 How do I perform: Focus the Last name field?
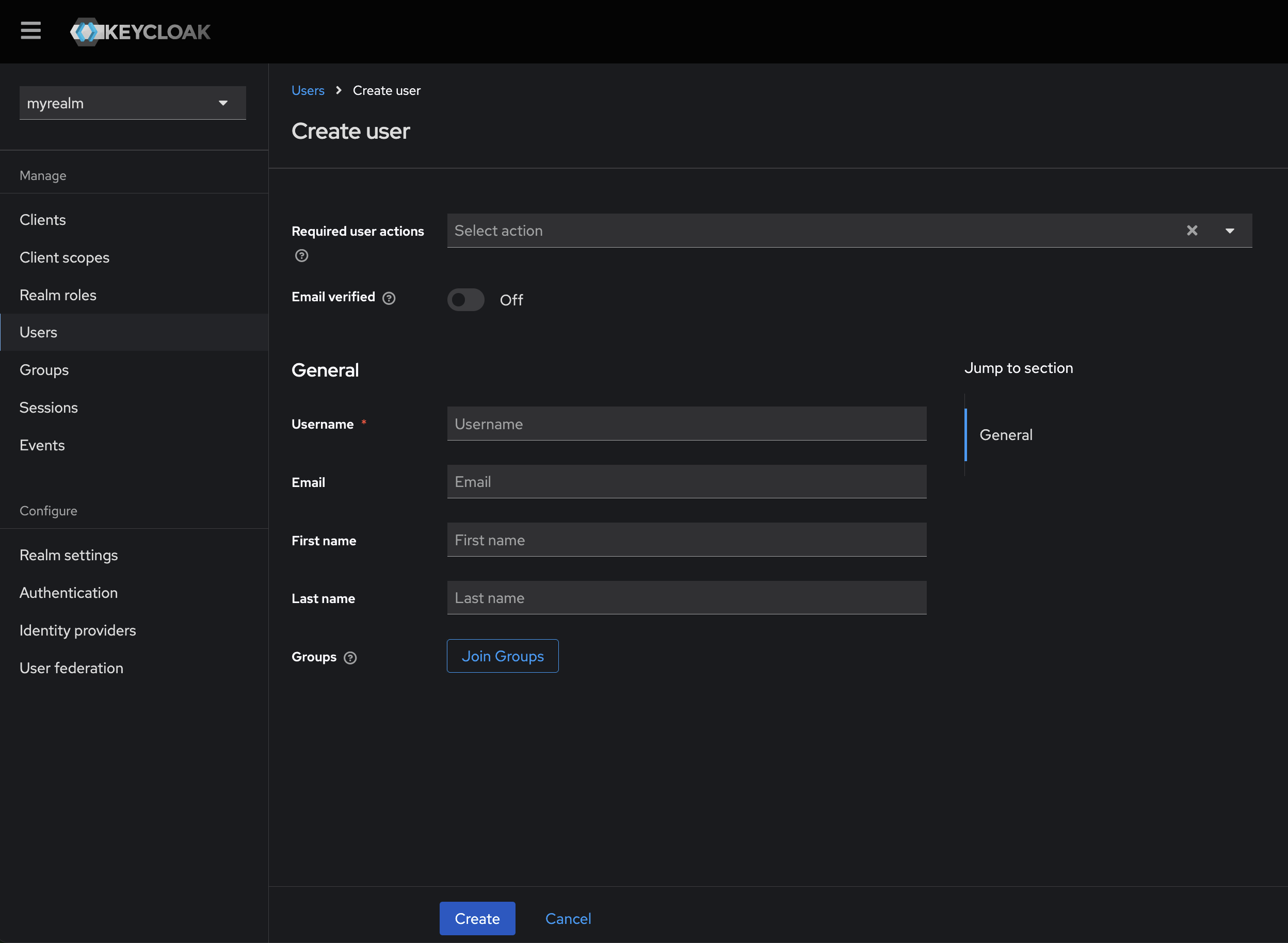point(687,598)
